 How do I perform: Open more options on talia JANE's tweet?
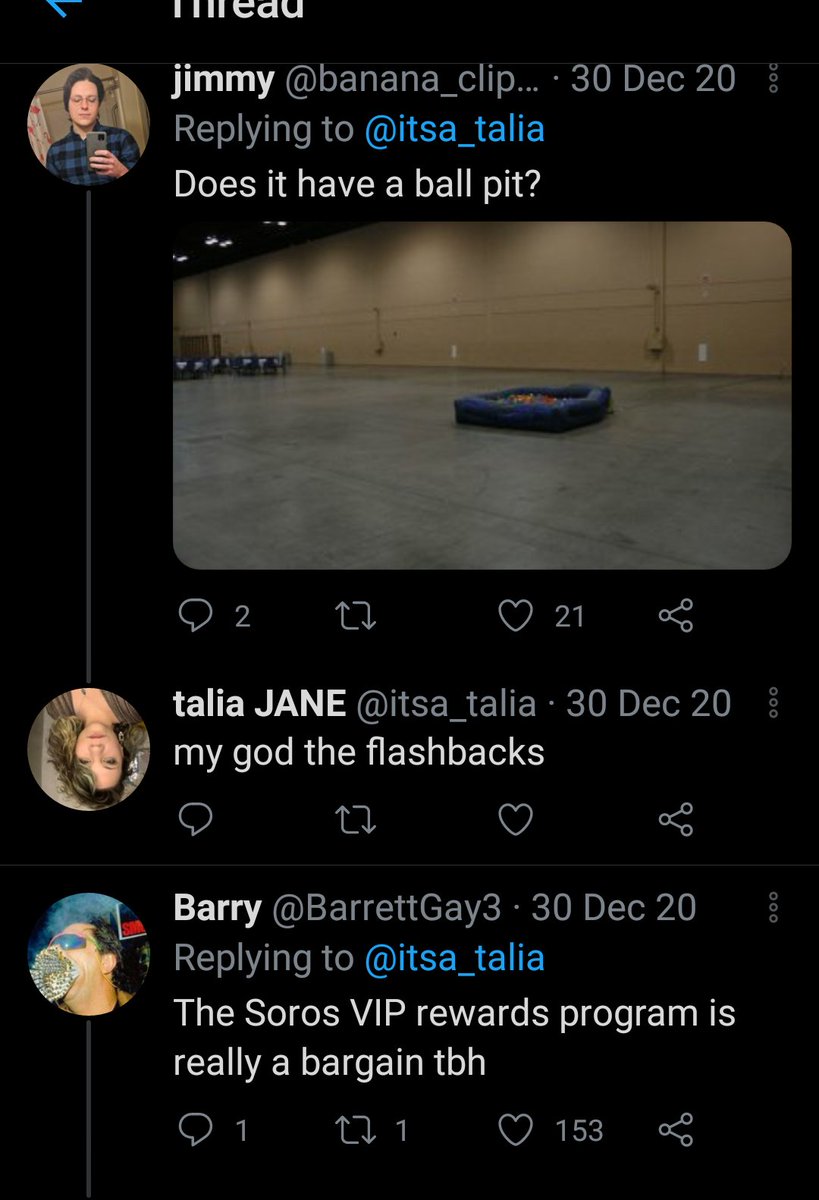coord(771,704)
